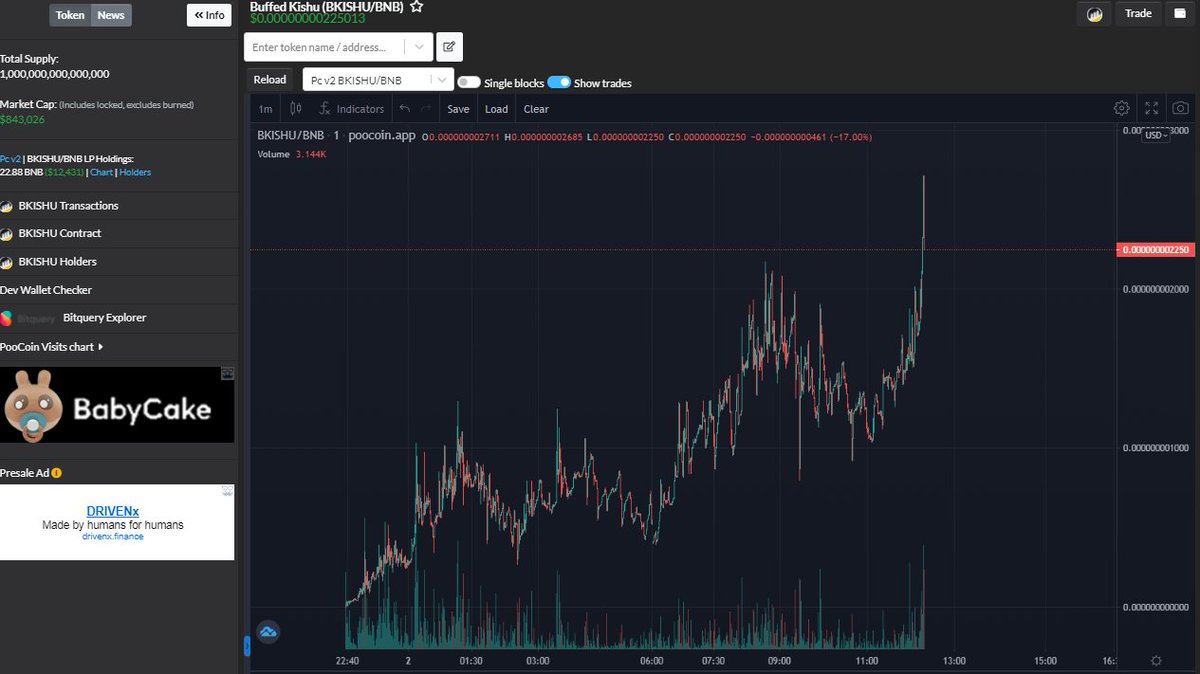Click the blue sidebar collapse handle on chart edge
Image resolution: width=1200 pixels, height=674 pixels.
[x=247, y=646]
